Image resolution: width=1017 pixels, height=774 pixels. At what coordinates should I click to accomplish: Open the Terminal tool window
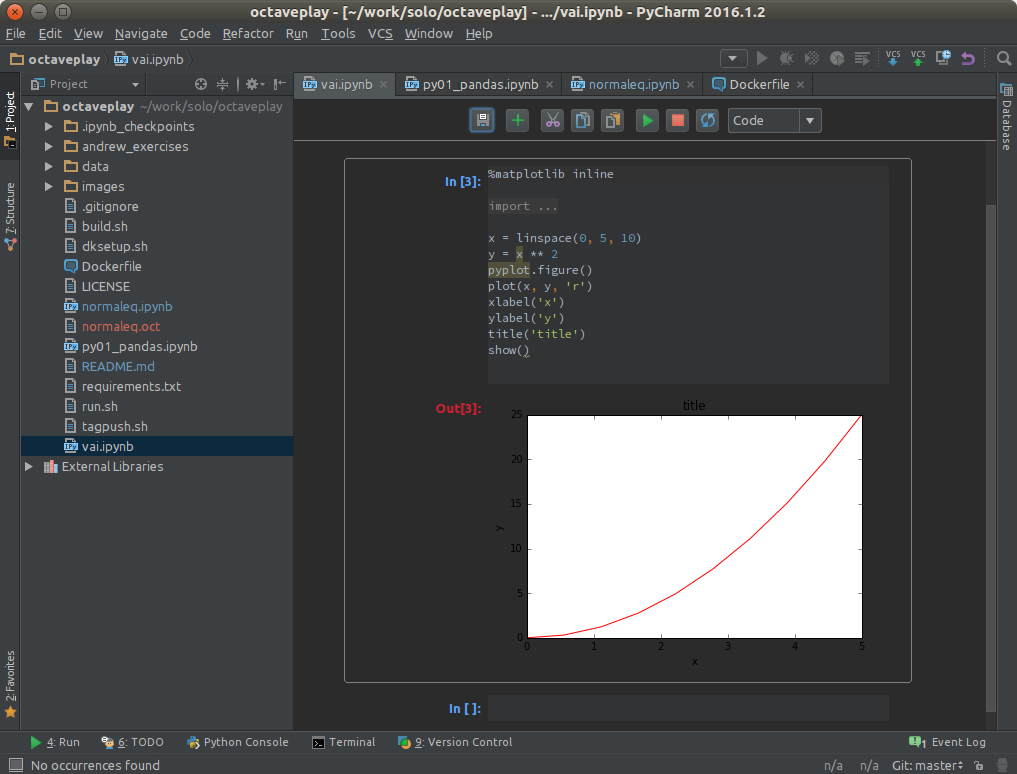click(x=344, y=742)
